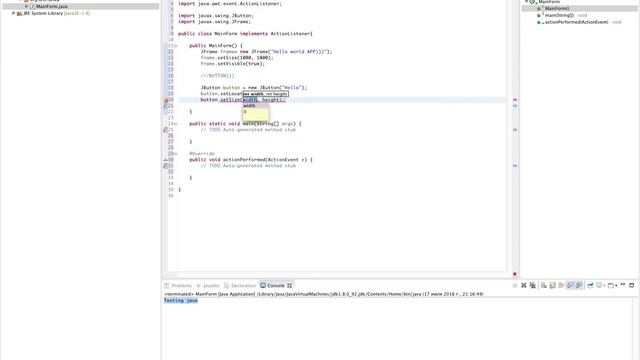This screenshot has height=360, width=640.
Task: Collapse the MainForm() constructor fold at line 11
Action: pos(176,46)
